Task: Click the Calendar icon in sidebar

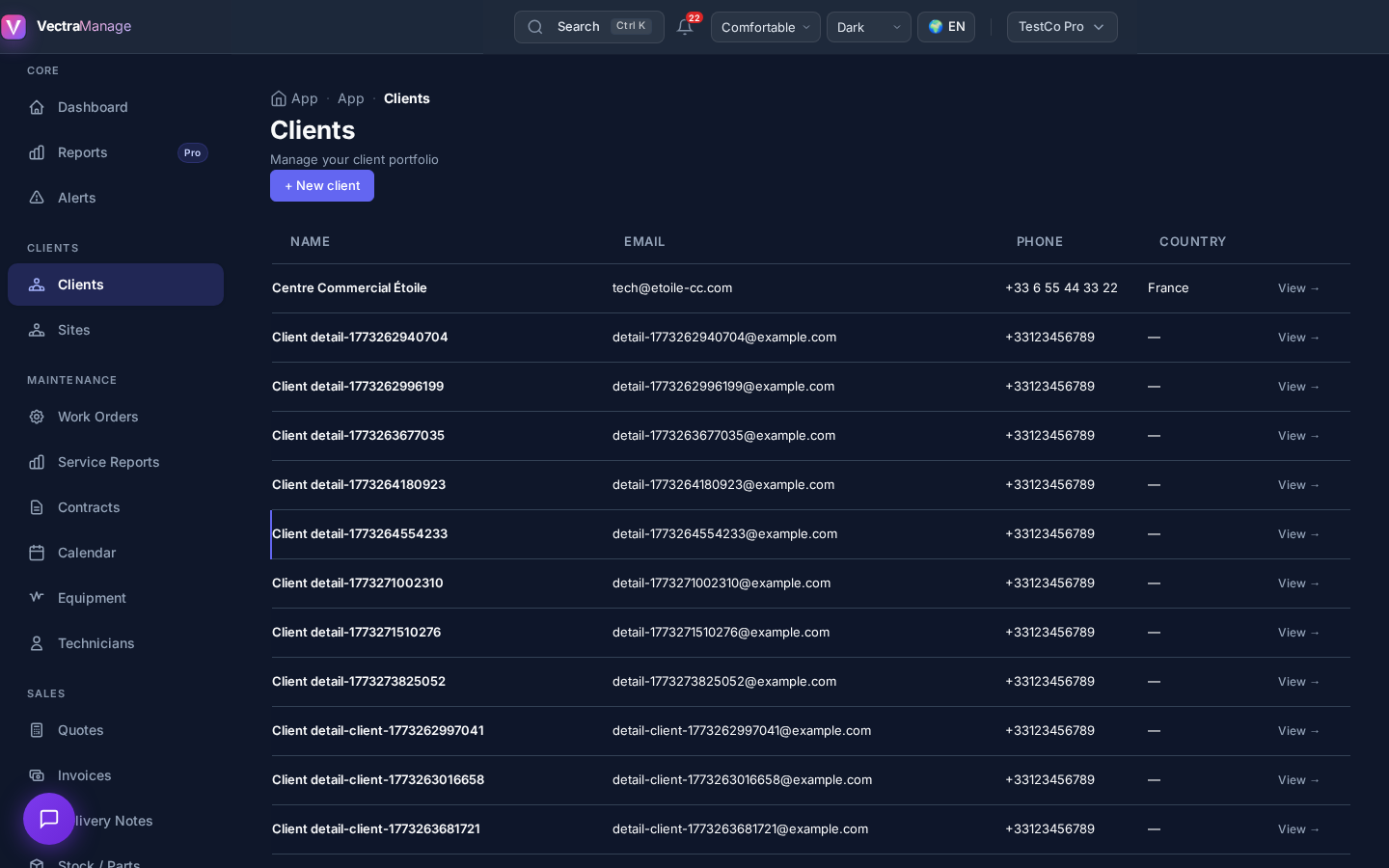Action: coord(37,553)
